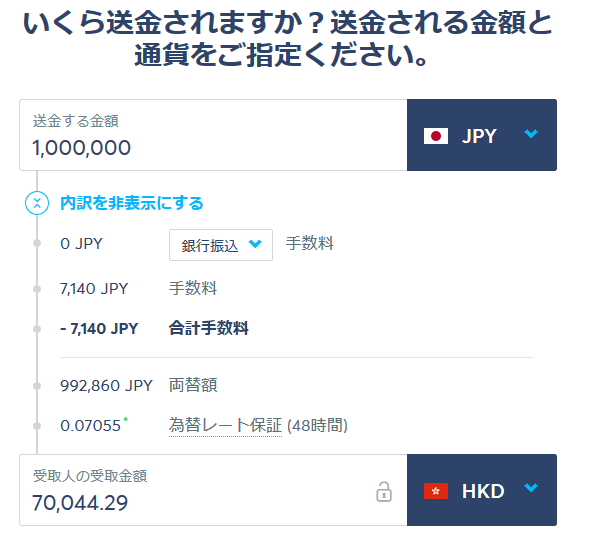Click the chevron arrow beside JPY
This screenshot has width=601, height=535.
click(531, 135)
